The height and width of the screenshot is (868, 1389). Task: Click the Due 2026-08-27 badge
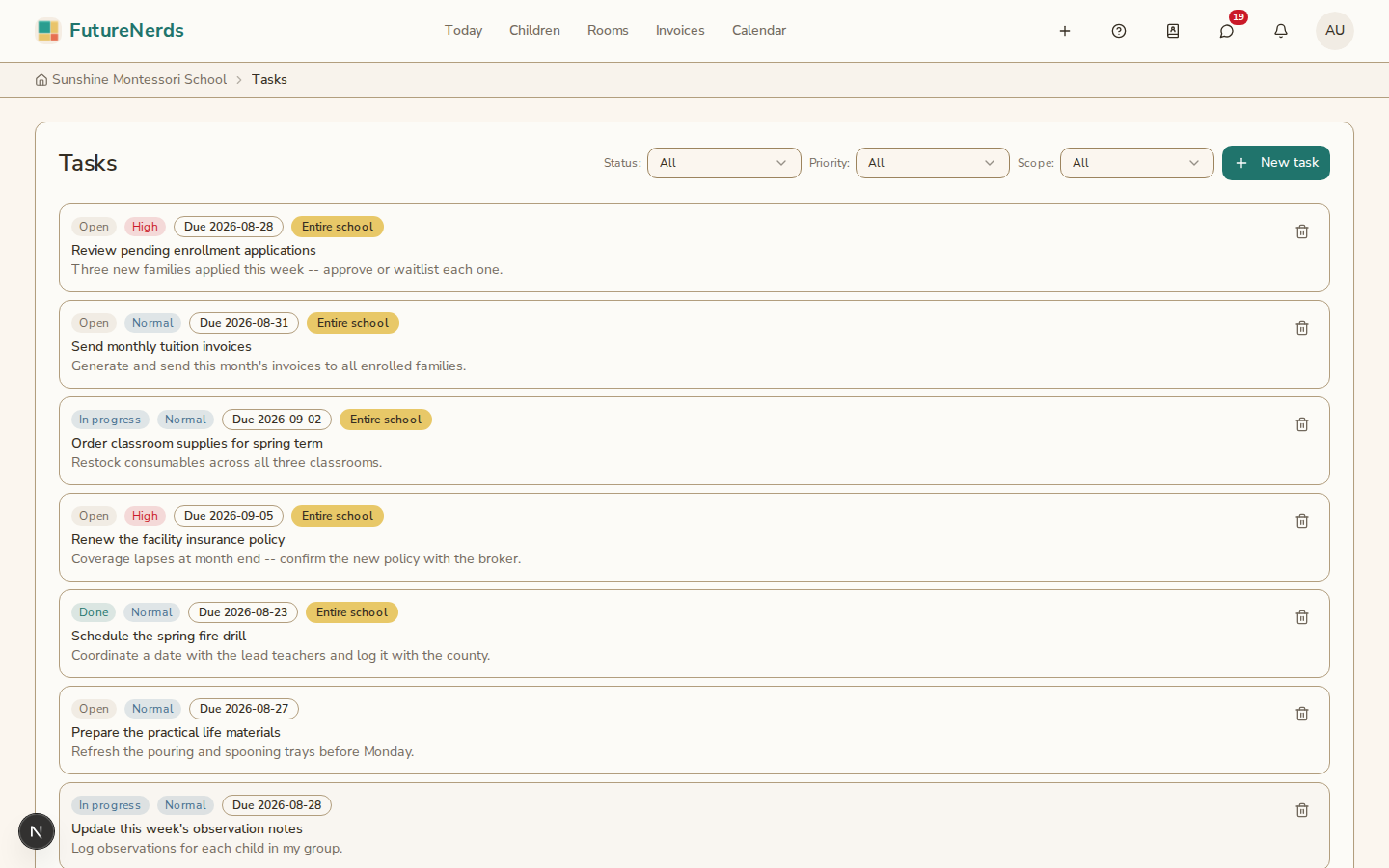(x=244, y=709)
